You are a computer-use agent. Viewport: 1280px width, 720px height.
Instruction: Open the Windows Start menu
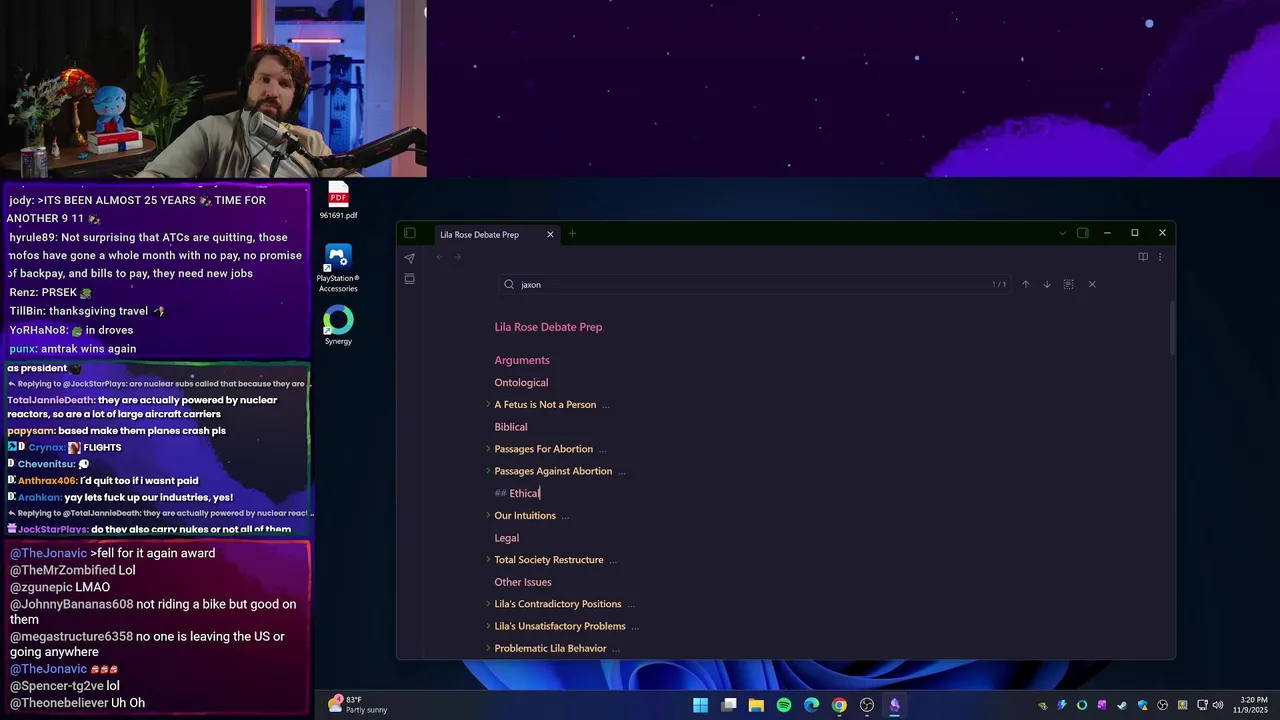[x=701, y=705]
